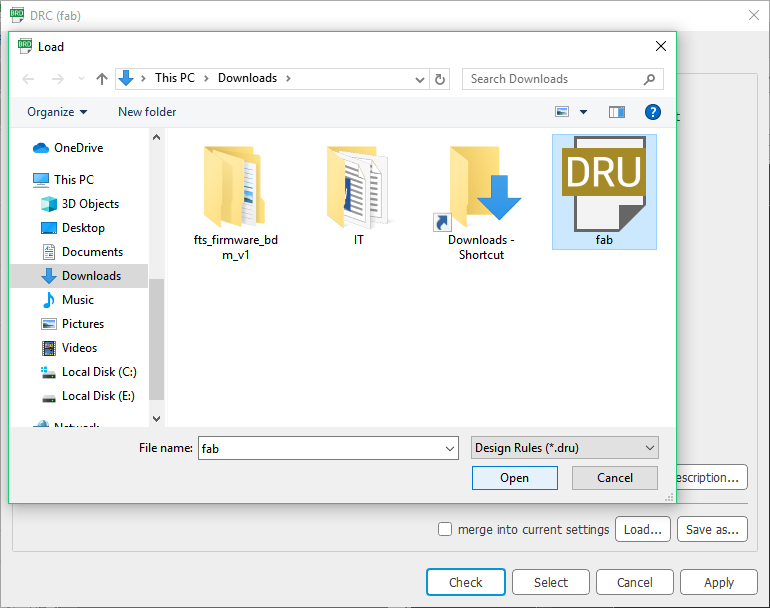Open the recent locations dropdown arrow
This screenshot has width=770, height=608.
coord(82,79)
